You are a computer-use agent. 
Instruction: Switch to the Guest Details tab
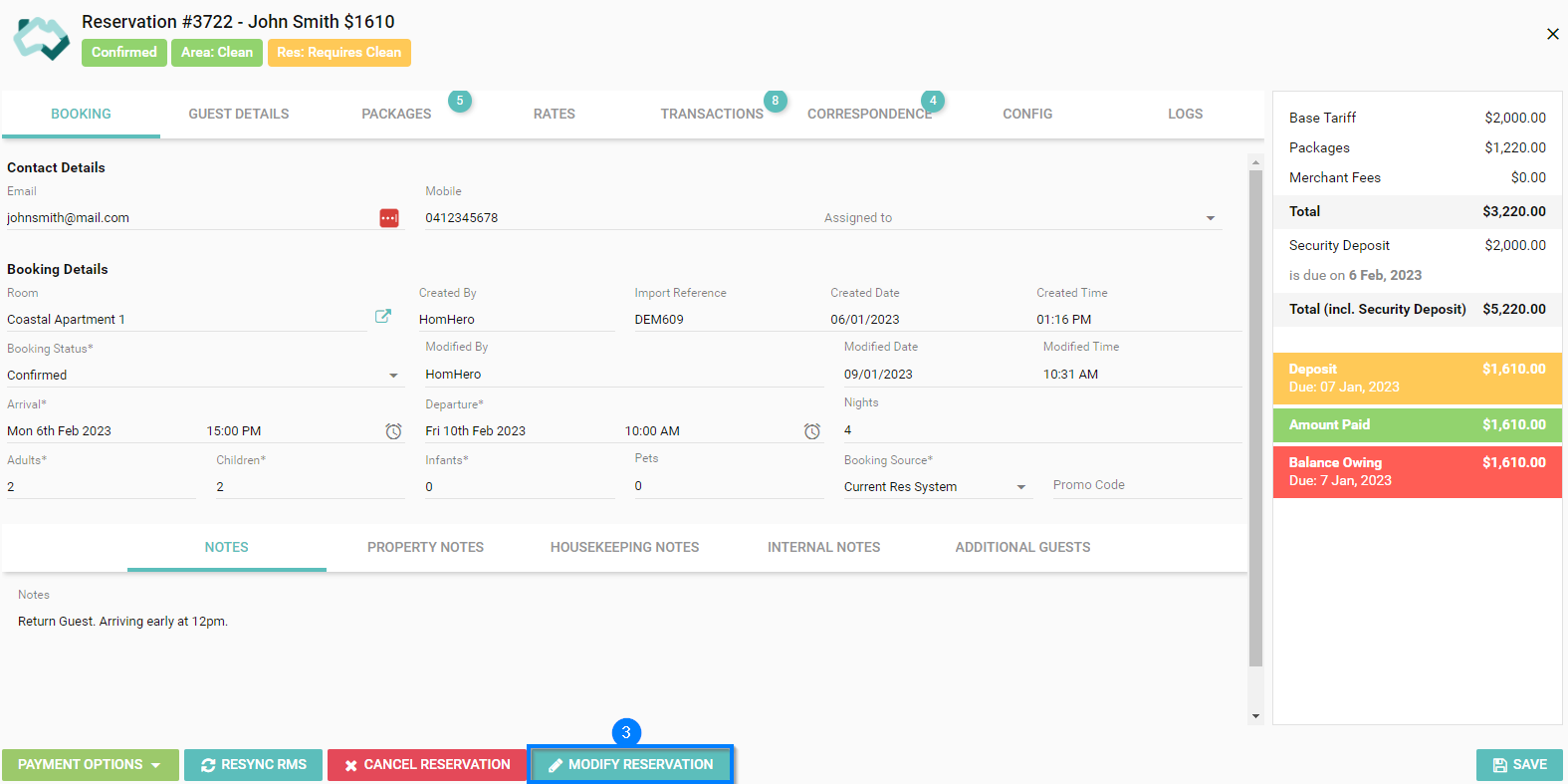coord(239,114)
